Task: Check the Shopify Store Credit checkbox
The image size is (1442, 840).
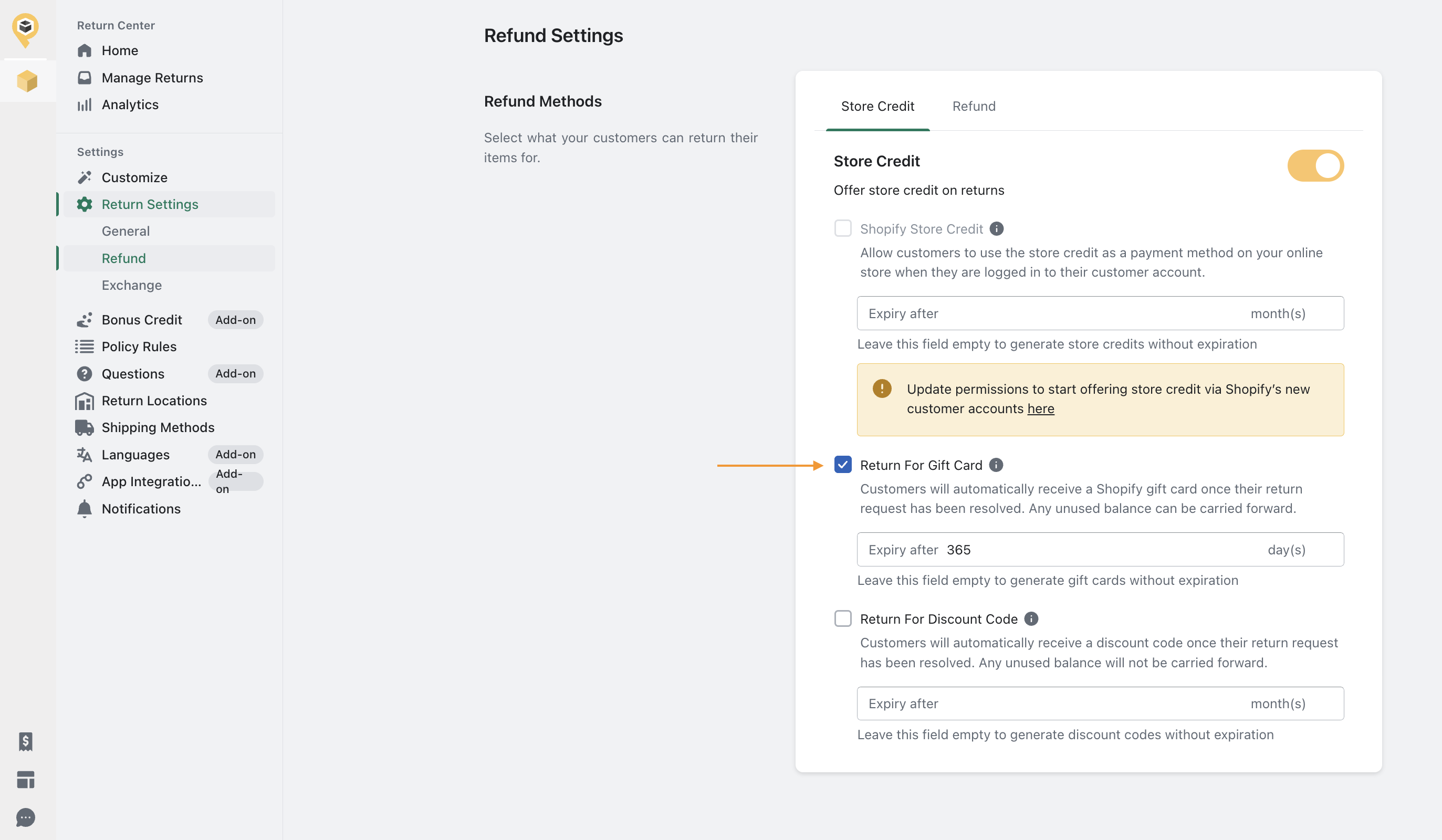Action: pos(843,228)
